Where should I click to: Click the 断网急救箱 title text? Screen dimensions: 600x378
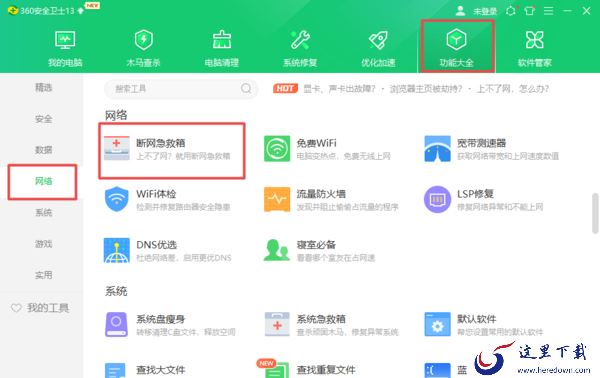coord(161,143)
